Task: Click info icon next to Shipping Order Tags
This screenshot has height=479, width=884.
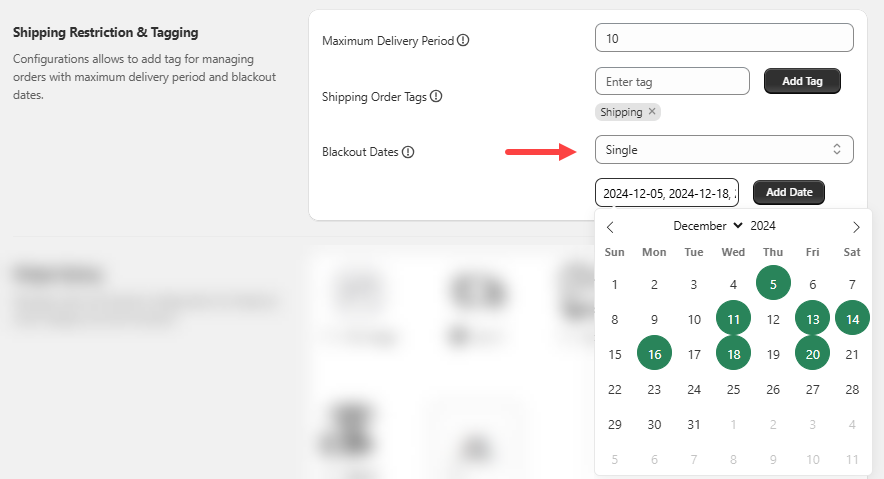Action: point(436,97)
